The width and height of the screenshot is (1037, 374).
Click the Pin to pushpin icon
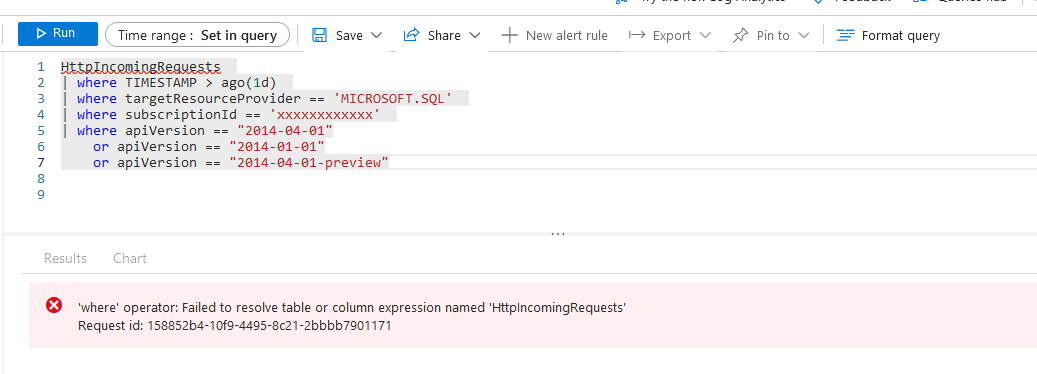740,35
